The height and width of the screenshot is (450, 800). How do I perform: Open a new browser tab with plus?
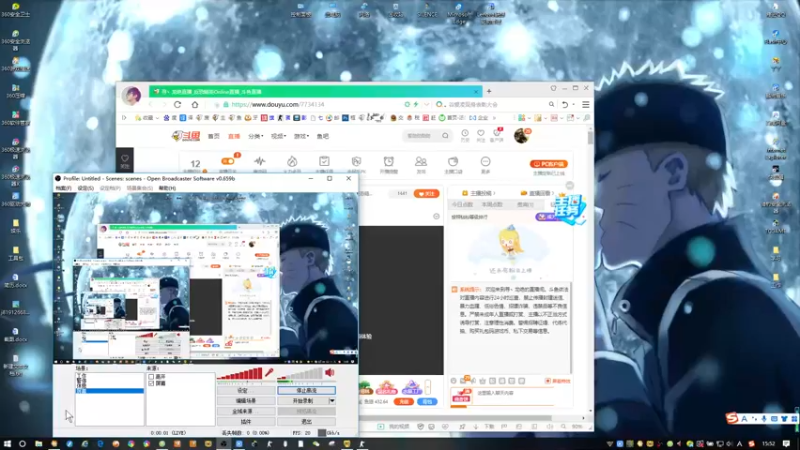click(489, 91)
